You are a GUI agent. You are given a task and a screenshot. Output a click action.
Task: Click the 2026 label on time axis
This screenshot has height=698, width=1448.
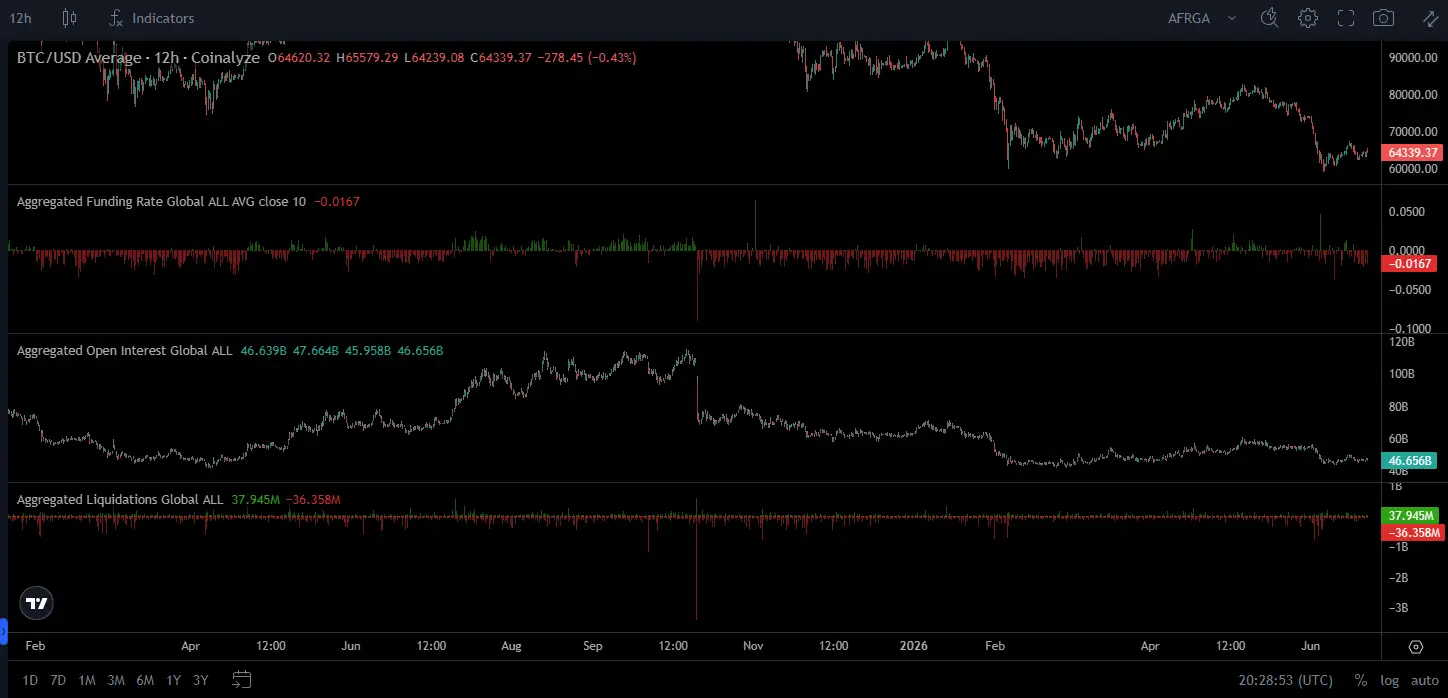coord(913,646)
